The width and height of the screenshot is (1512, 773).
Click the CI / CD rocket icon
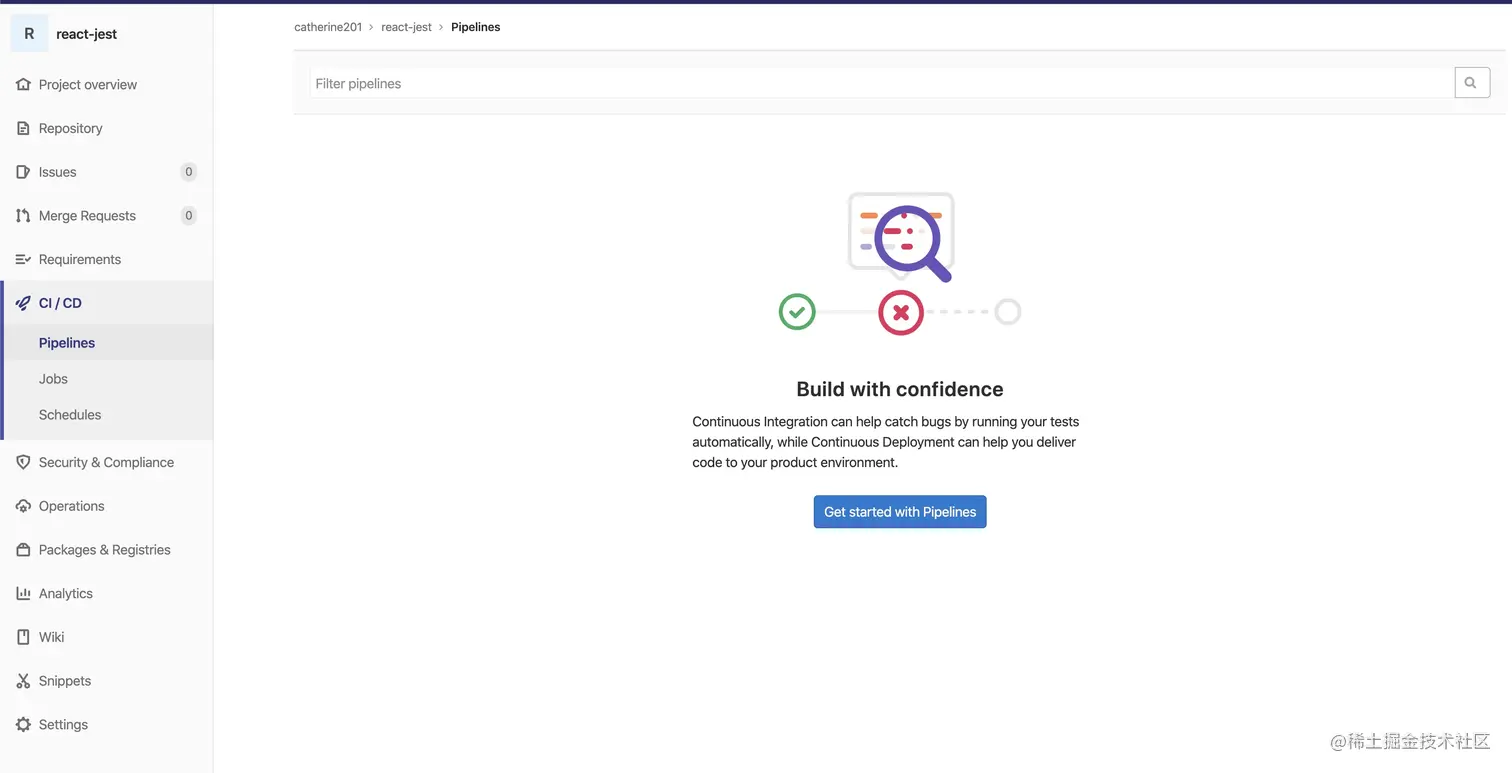23,303
